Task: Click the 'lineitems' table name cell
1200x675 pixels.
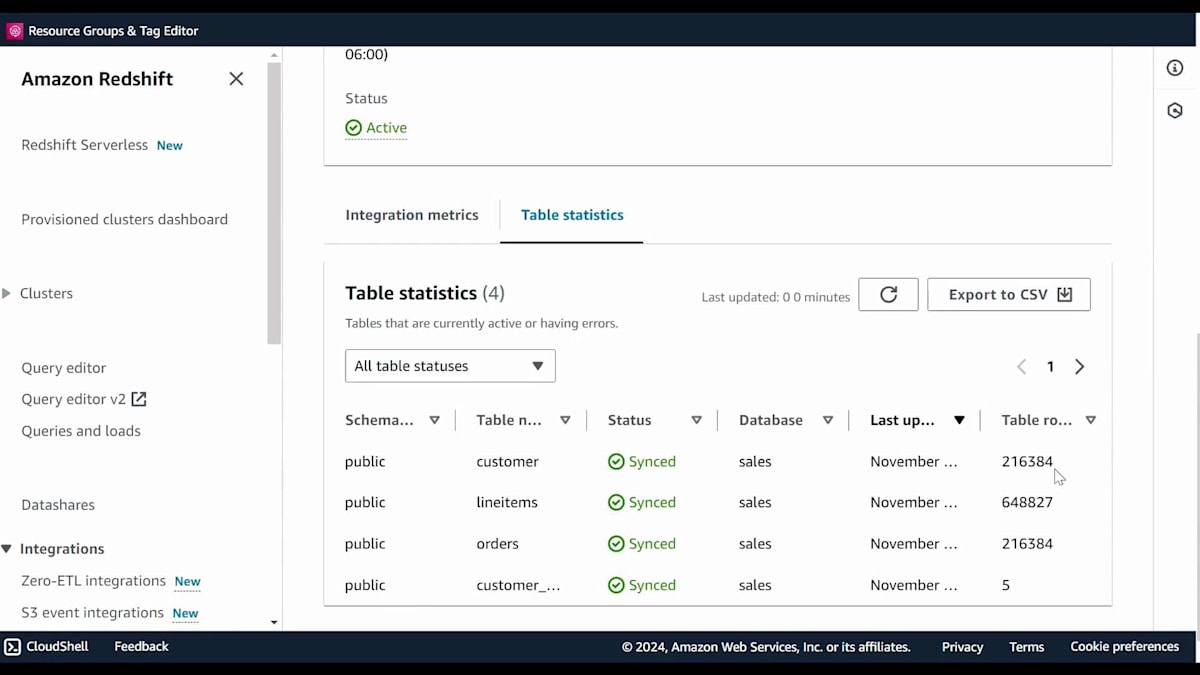Action: tap(506, 503)
